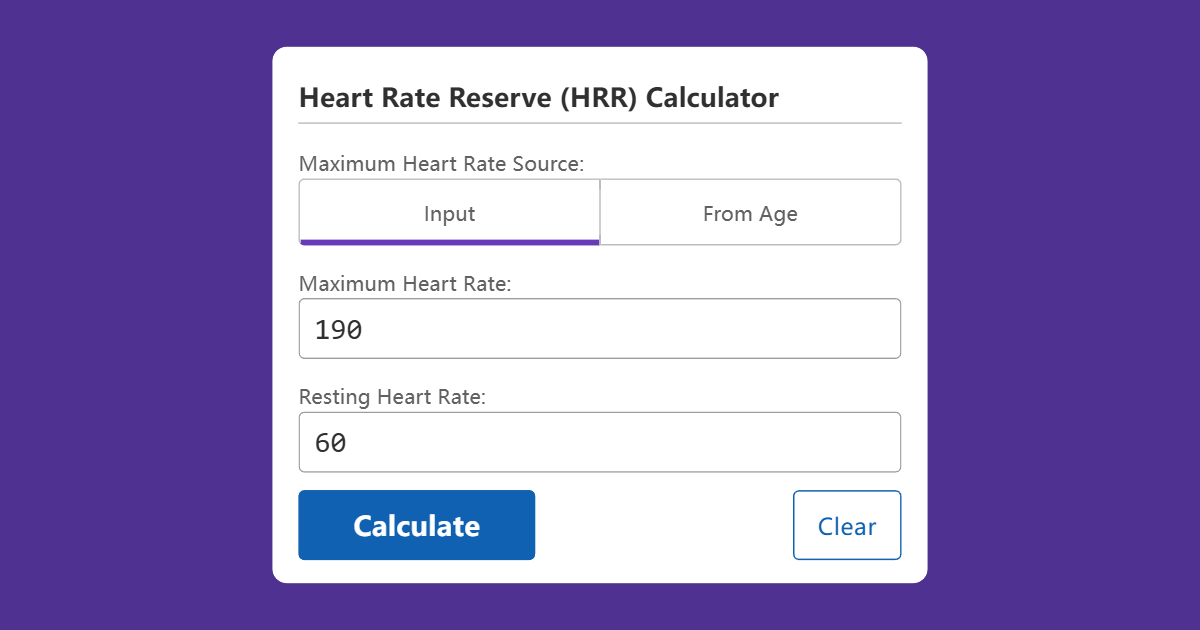This screenshot has height=630, width=1200.
Task: Click the blue Calculate button on the left
Action: (416, 525)
